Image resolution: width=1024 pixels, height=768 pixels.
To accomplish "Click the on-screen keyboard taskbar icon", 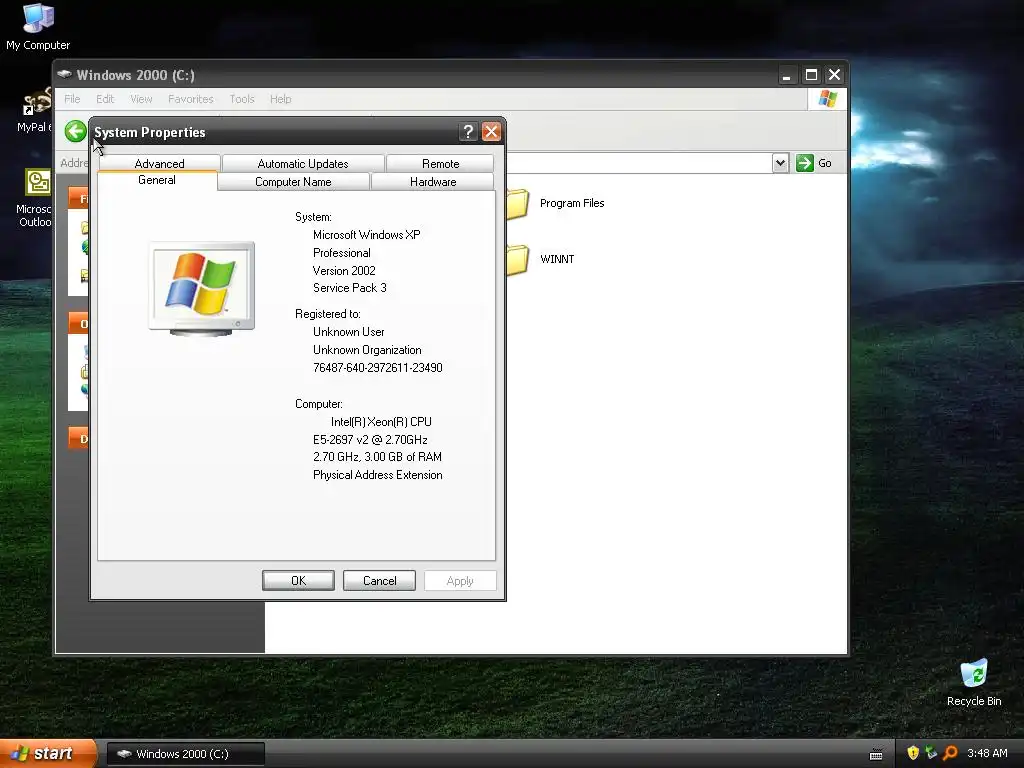I will point(876,755).
